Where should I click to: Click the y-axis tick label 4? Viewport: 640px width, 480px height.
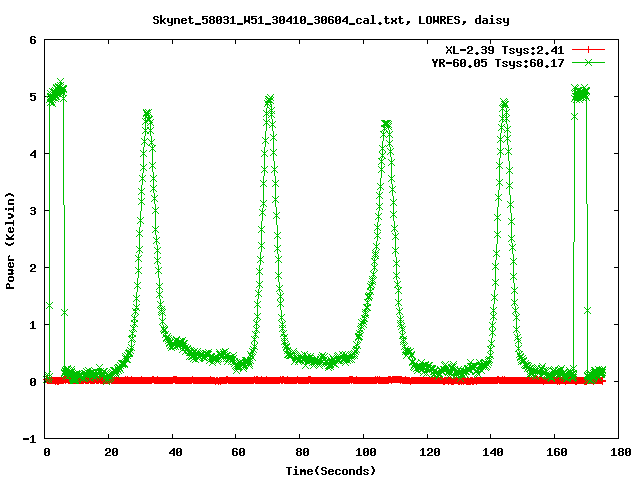33,154
